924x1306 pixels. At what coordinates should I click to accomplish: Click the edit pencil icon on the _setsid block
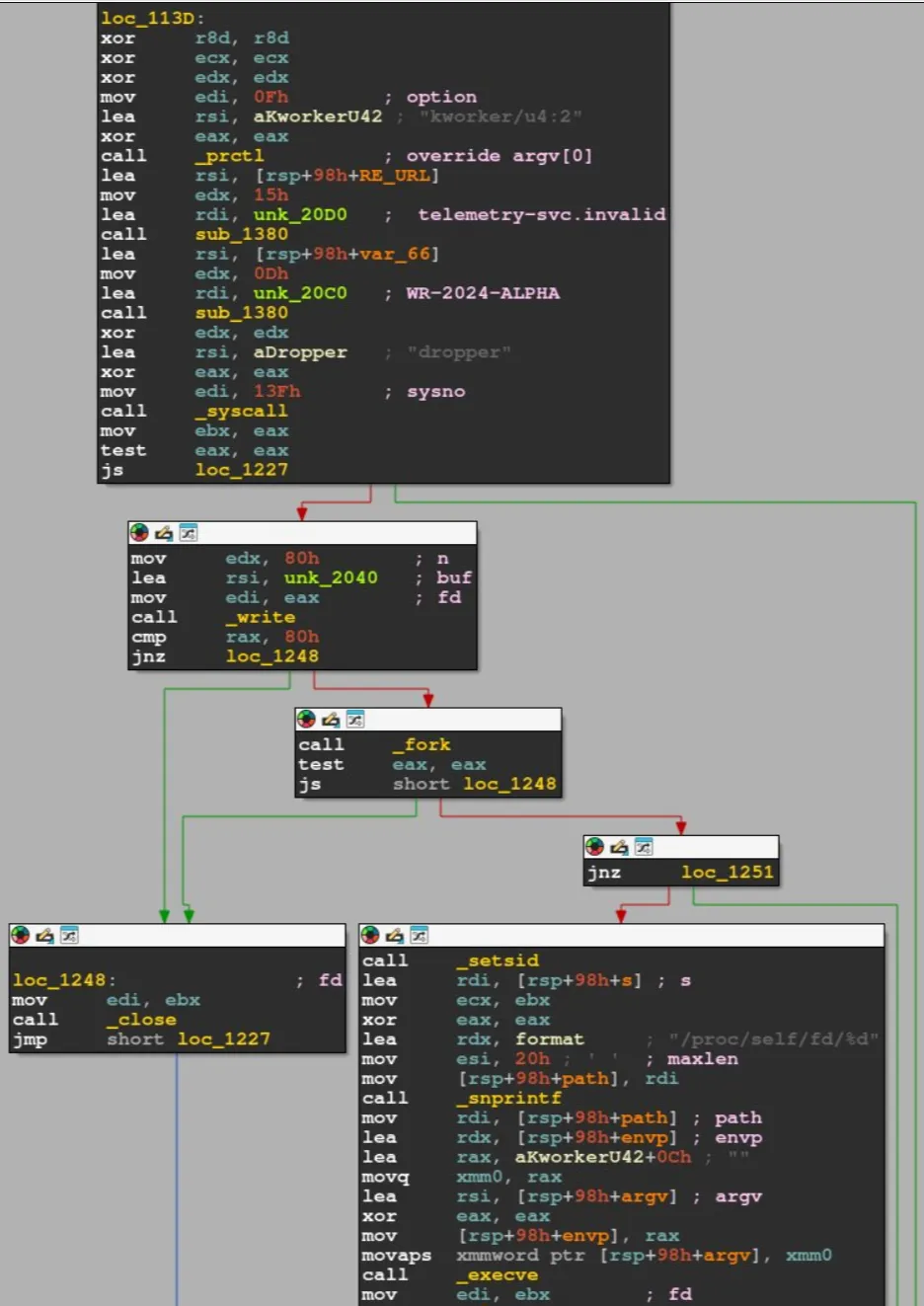pyautogui.click(x=395, y=935)
